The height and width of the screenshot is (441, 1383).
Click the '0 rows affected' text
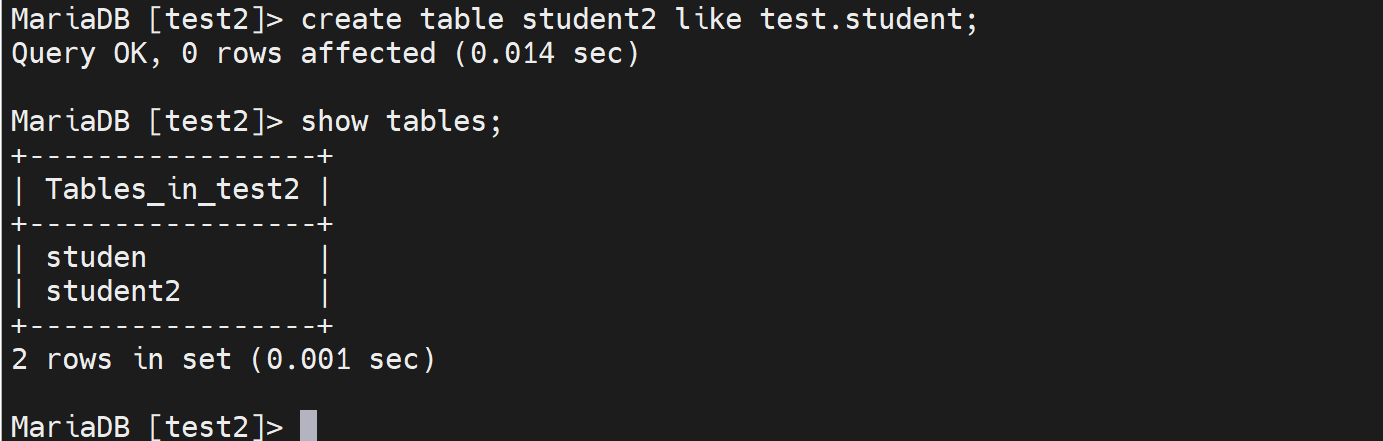click(x=308, y=53)
